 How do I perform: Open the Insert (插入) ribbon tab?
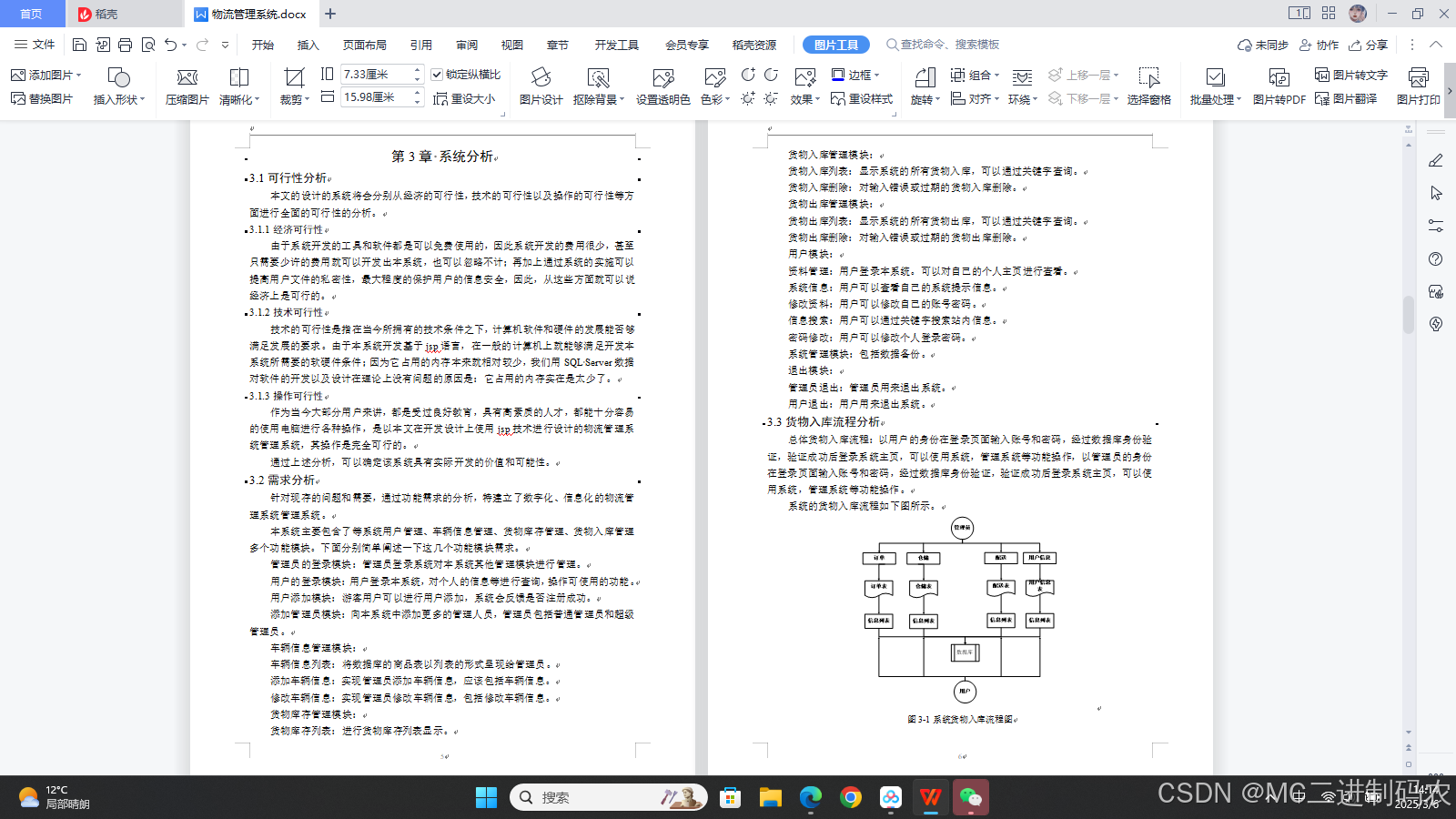[308, 45]
